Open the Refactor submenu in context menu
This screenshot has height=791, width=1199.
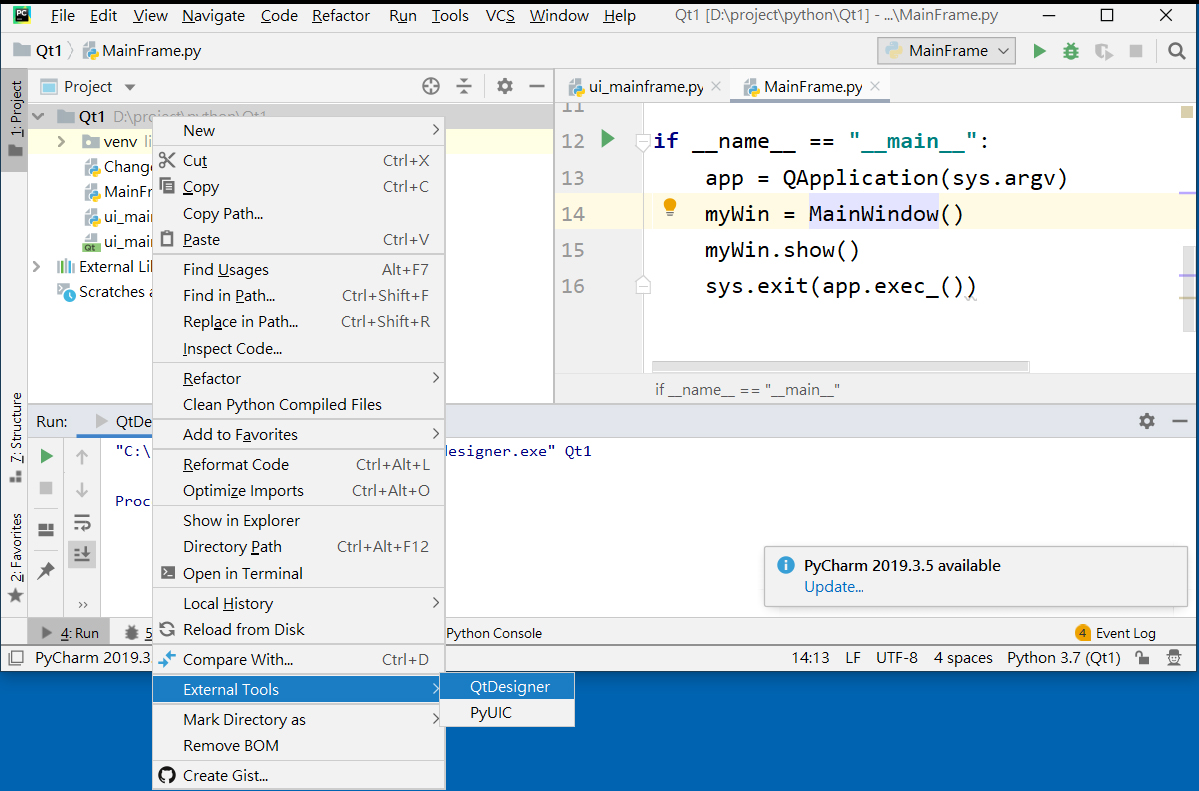[x=298, y=379]
